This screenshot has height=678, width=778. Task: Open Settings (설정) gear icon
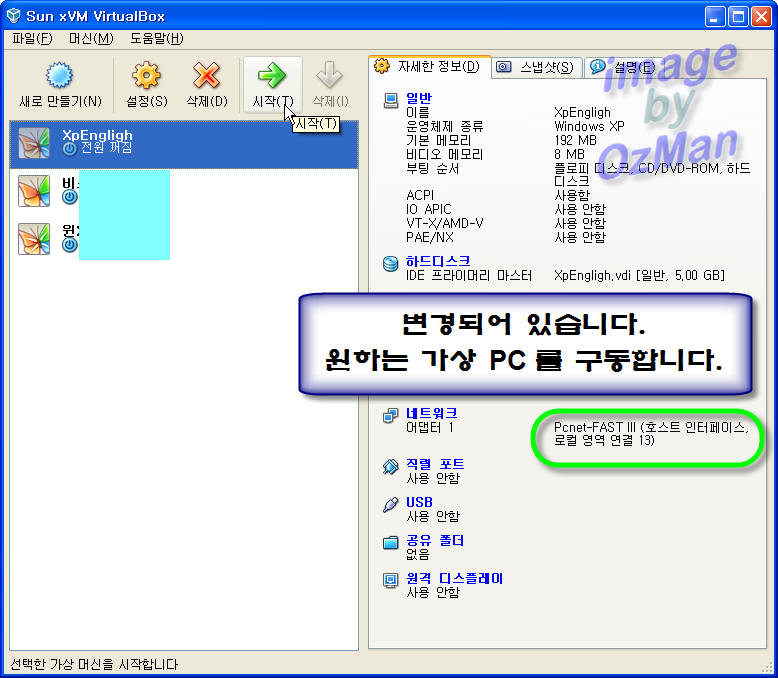(x=146, y=75)
